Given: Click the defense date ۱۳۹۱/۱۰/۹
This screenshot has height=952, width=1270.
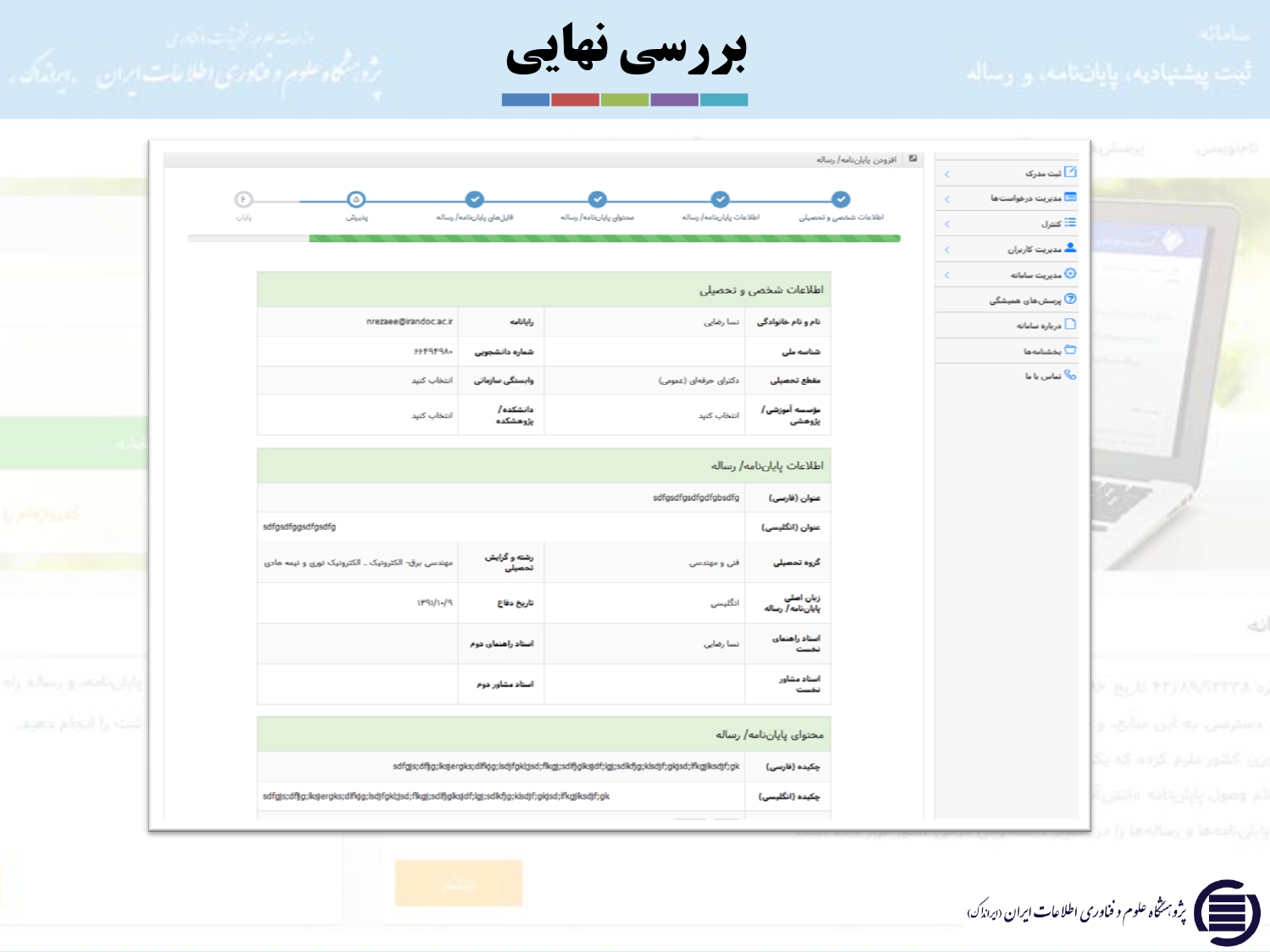Looking at the screenshot, I should [x=434, y=603].
